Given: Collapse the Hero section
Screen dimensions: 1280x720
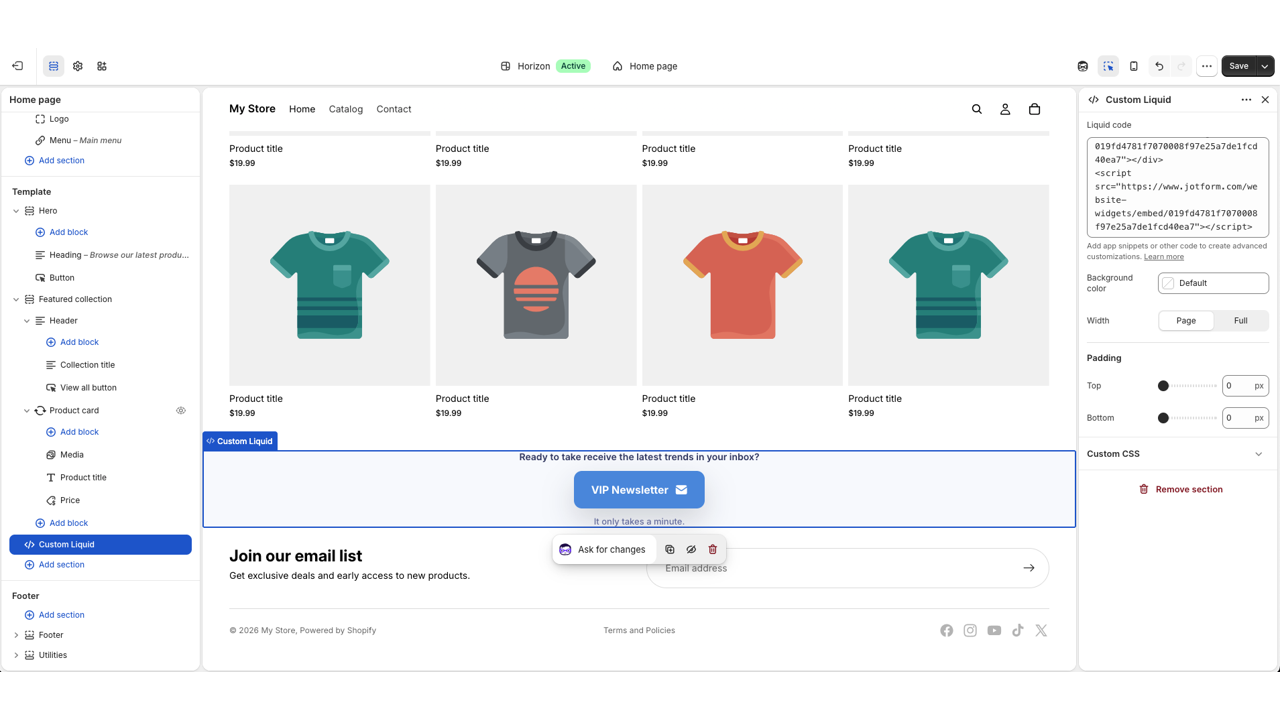Looking at the screenshot, I should (16, 211).
